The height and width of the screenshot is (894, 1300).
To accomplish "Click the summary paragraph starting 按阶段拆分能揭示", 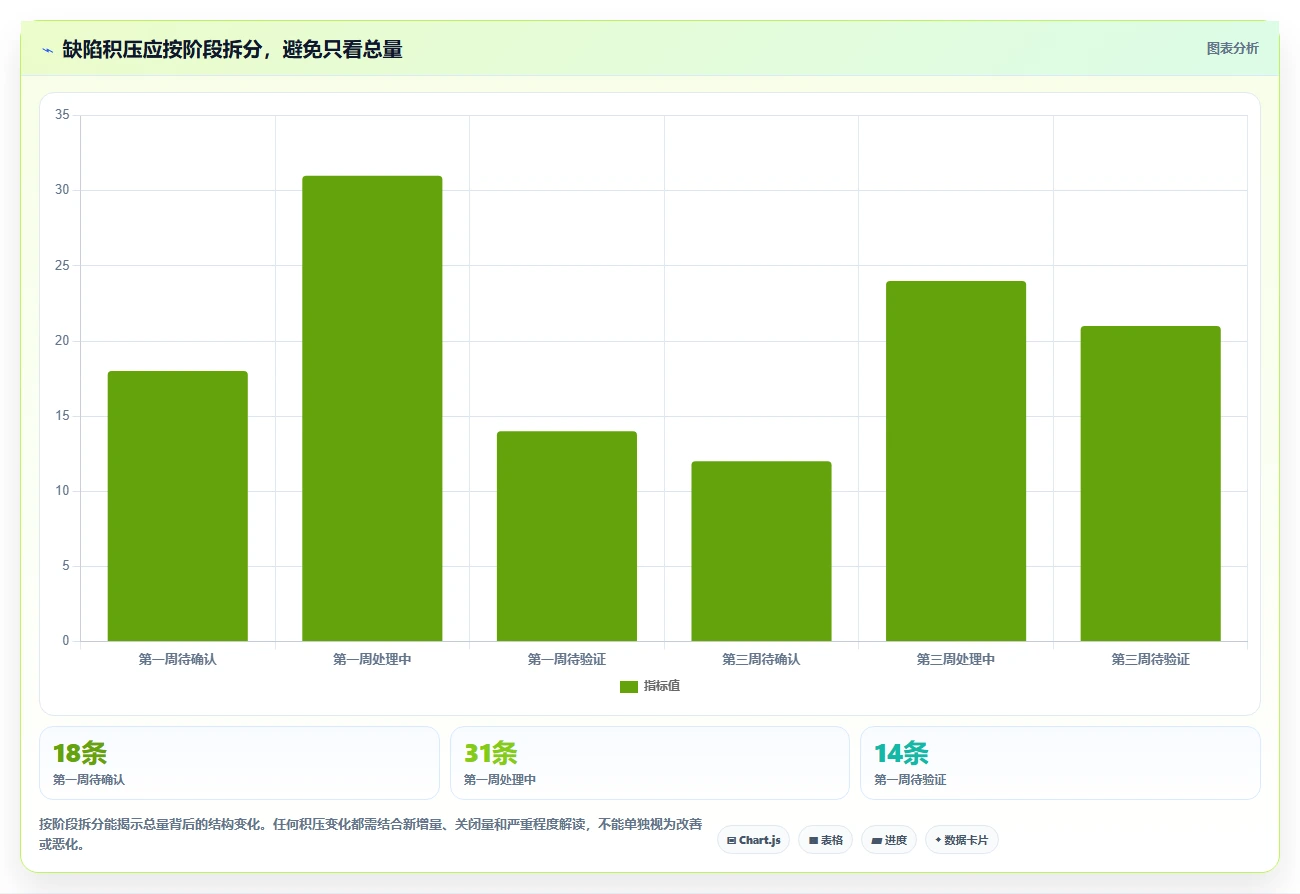I will pos(371,834).
